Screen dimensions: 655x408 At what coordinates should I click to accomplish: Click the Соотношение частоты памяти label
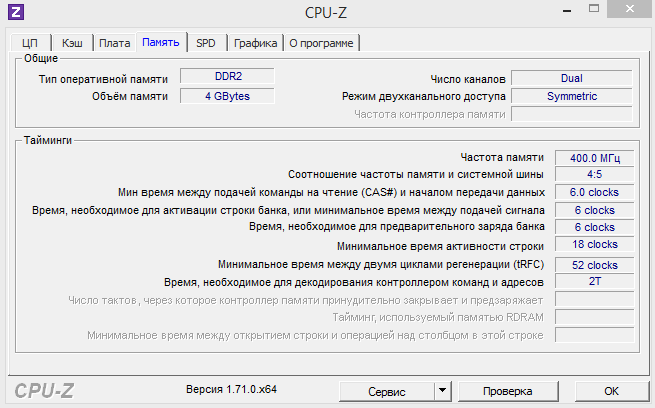pos(416,175)
